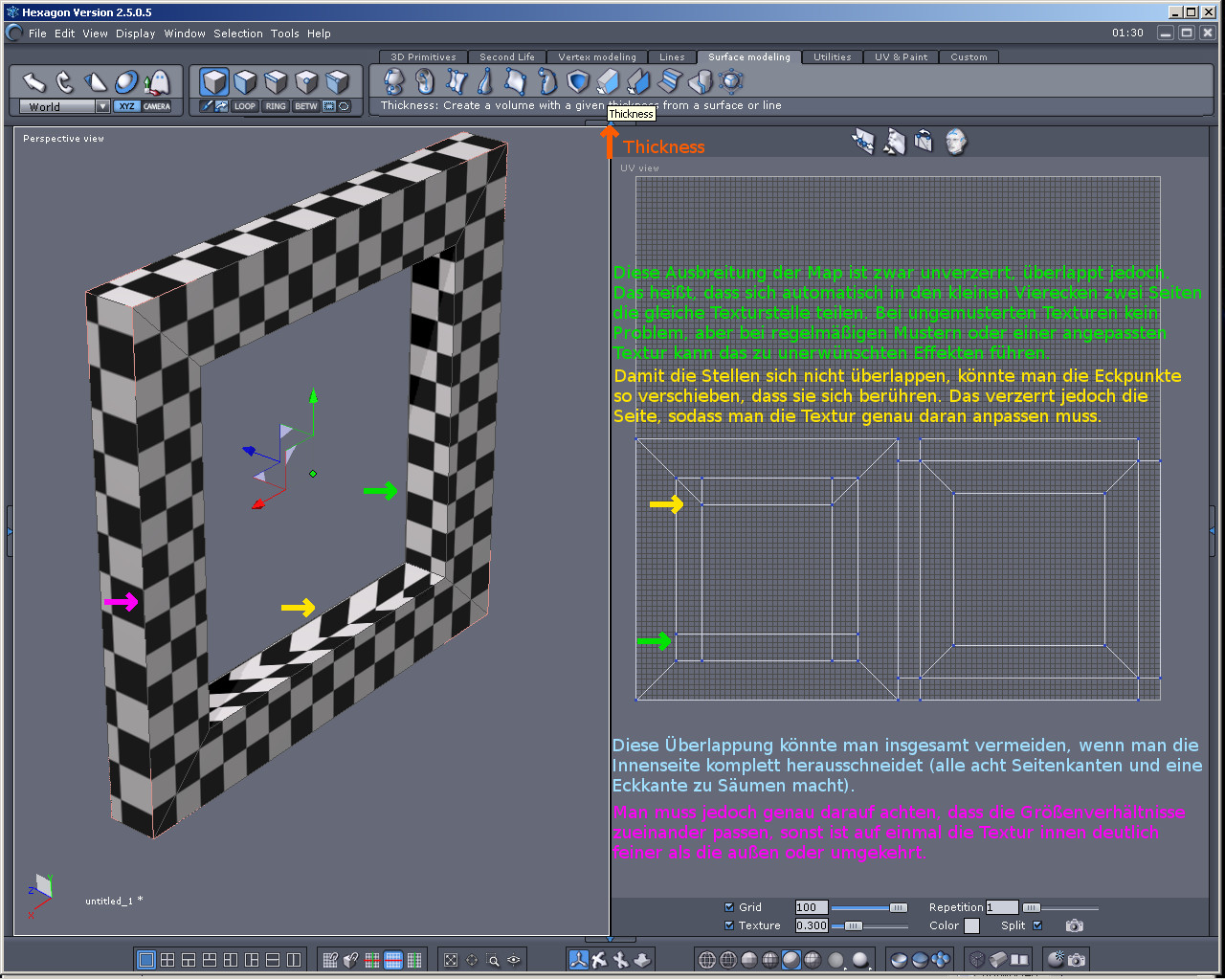Select single-view layout icon
The width and height of the screenshot is (1225, 980).
(x=146, y=960)
